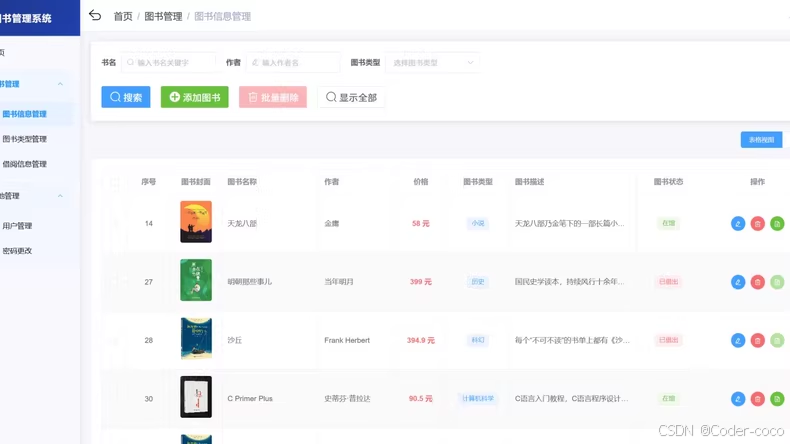Viewport: 790px width, 444px height.
Task: Click the 图书状态 column header
Action: [x=669, y=181]
